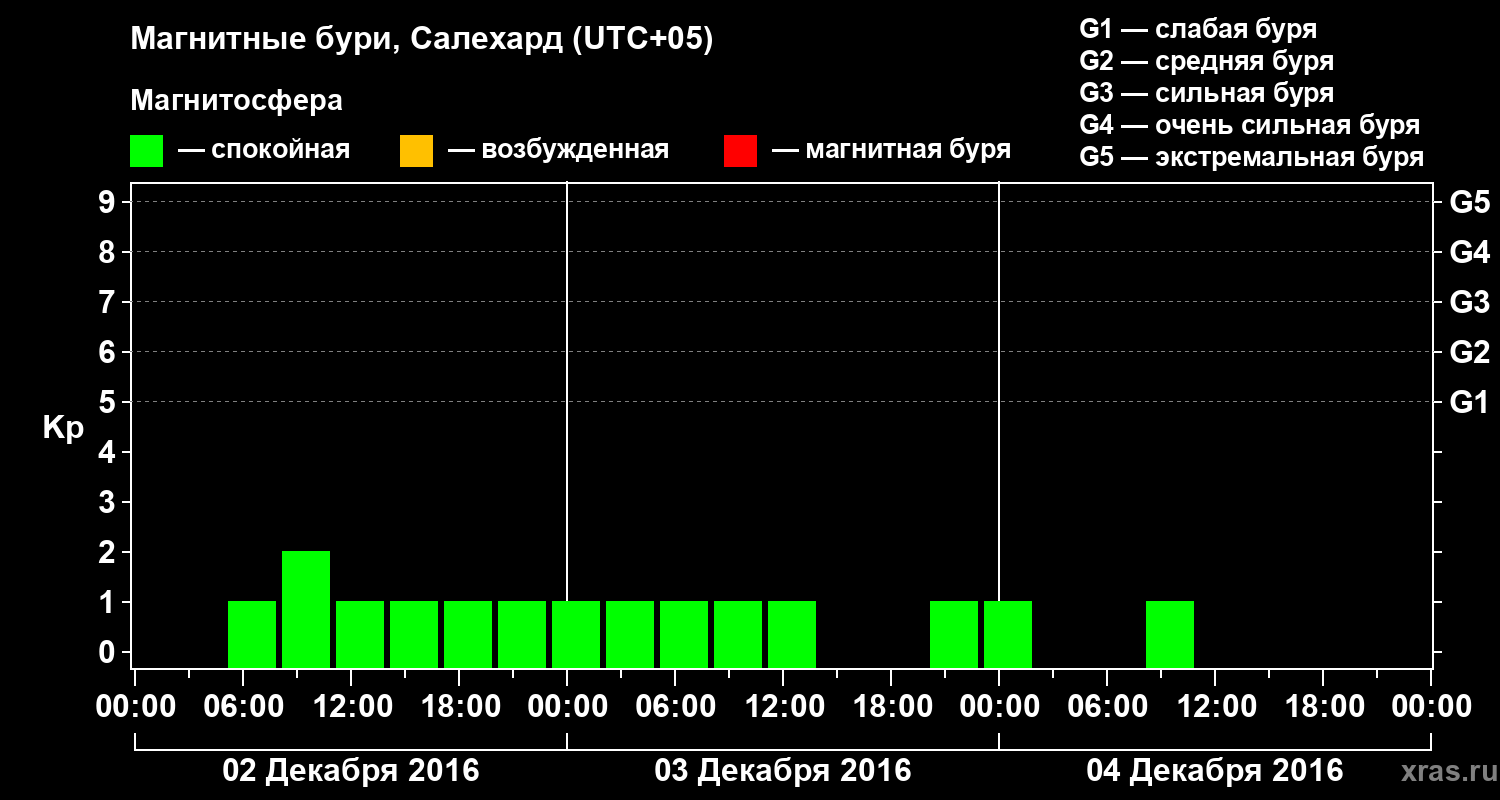This screenshot has width=1500, height=800.
Task: Click the 03 Декабря bar just before midnight
Action: click(x=954, y=634)
